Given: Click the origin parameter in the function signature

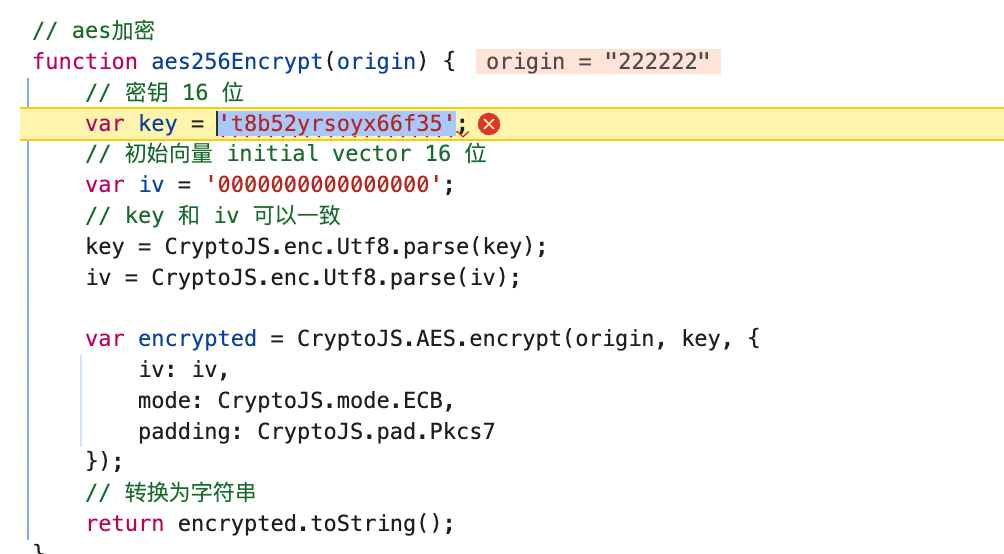Looking at the screenshot, I should click(375, 62).
